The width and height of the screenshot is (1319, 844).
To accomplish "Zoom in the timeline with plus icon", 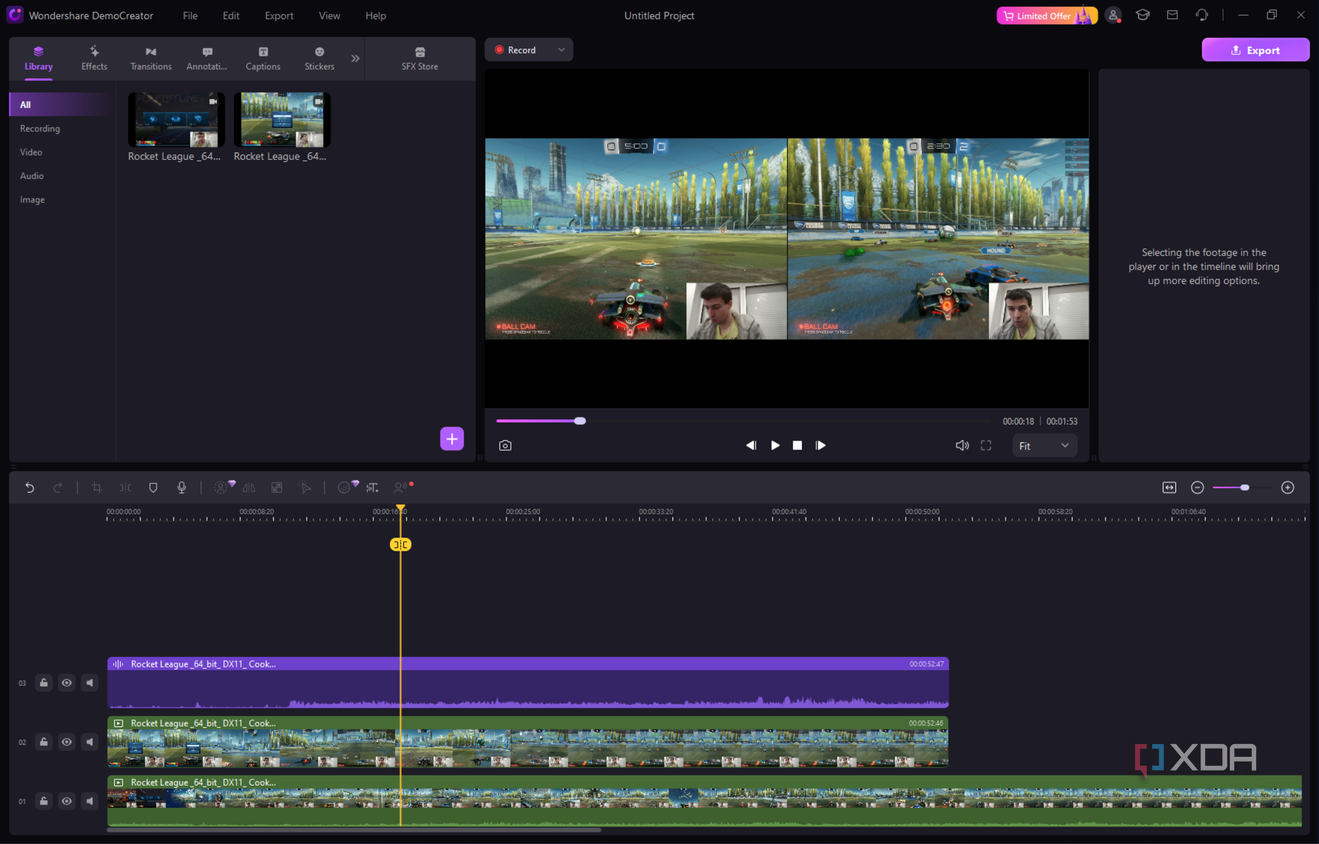I will tap(1288, 488).
